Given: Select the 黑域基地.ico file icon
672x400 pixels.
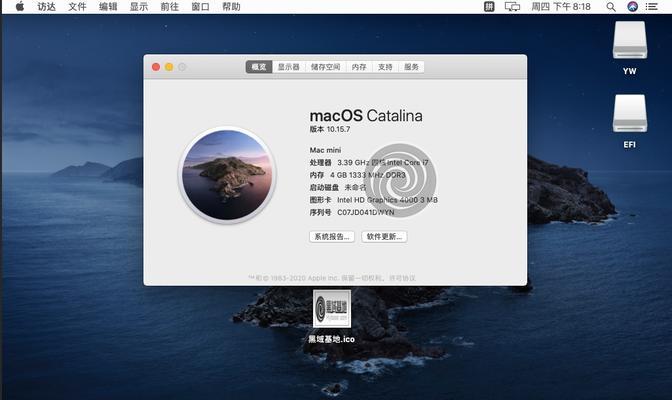Looking at the screenshot, I should tap(332, 308).
